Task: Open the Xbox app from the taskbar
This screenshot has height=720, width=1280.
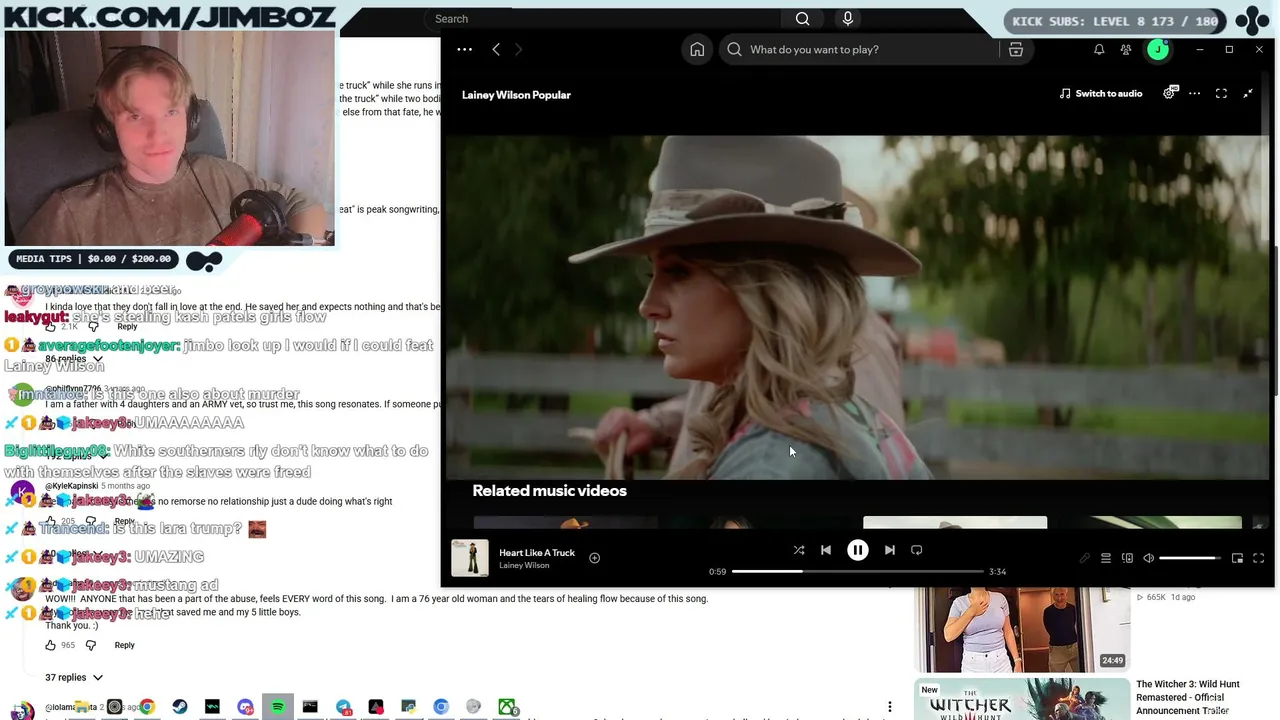Action: 507,707
